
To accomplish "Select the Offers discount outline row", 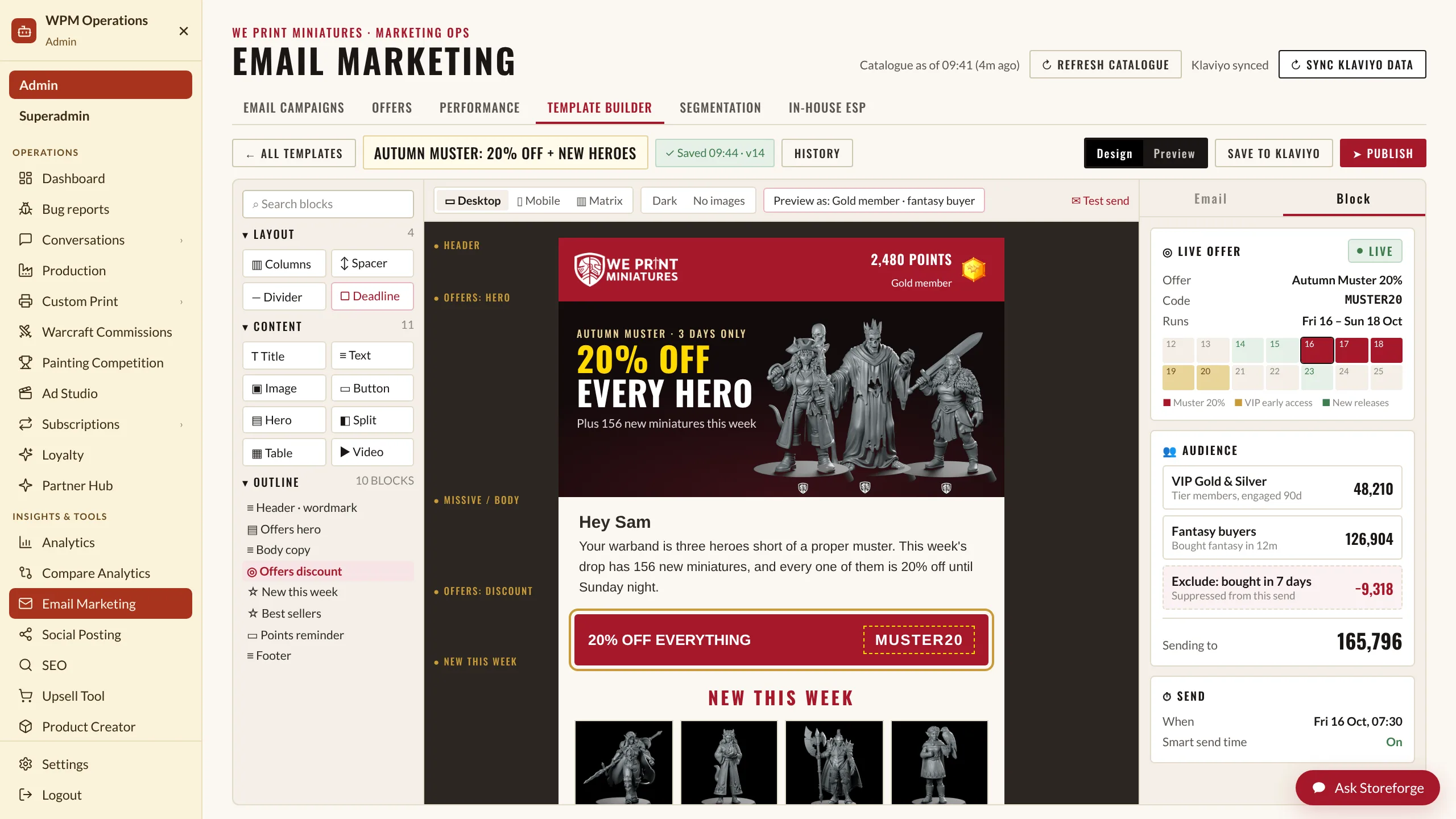I will click(x=328, y=571).
